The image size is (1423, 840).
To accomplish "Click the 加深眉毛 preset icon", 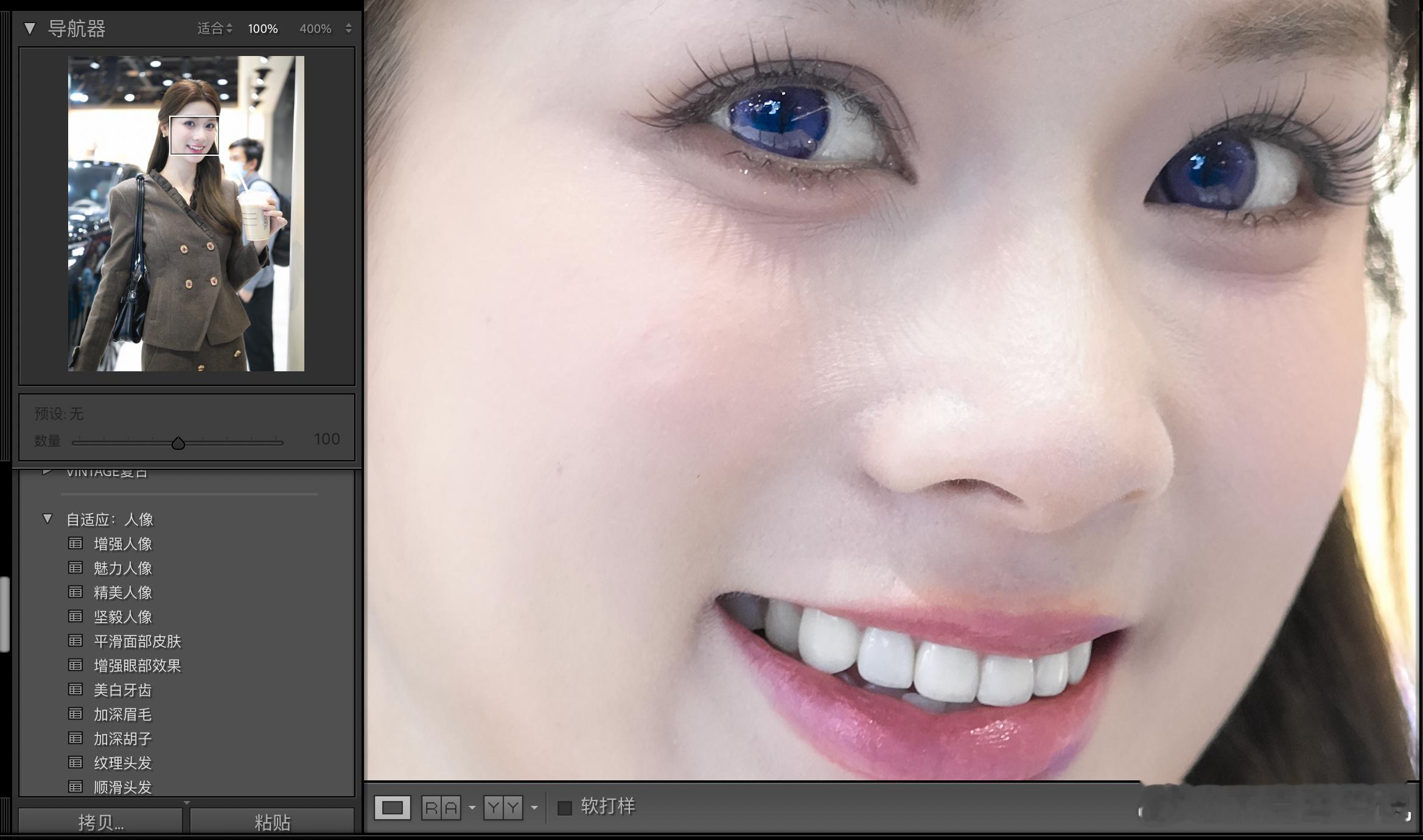I will [x=75, y=713].
